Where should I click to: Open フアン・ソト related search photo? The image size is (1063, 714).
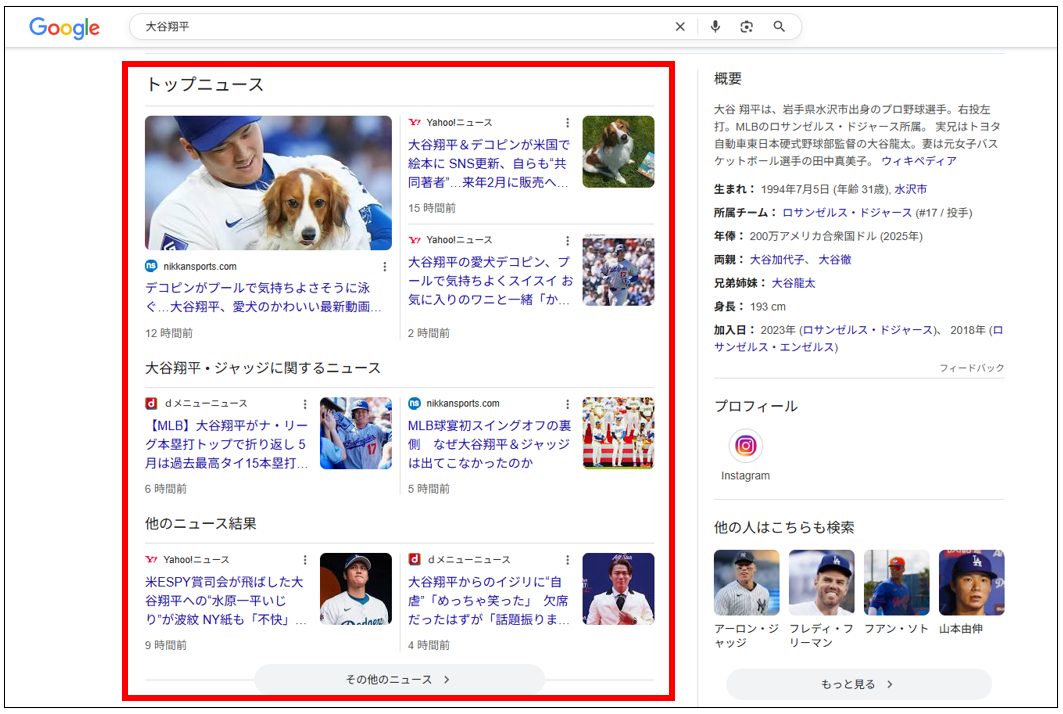pos(897,582)
